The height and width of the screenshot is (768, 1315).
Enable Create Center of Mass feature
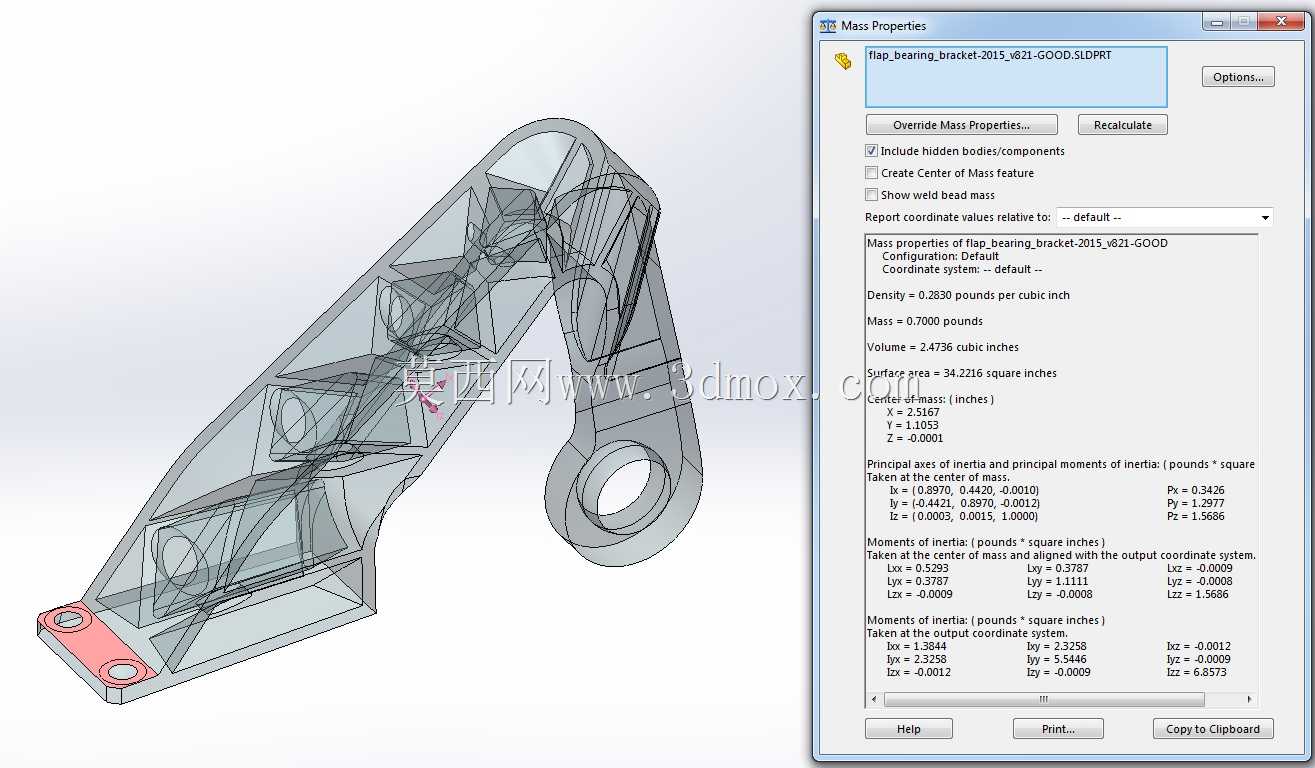coord(871,173)
